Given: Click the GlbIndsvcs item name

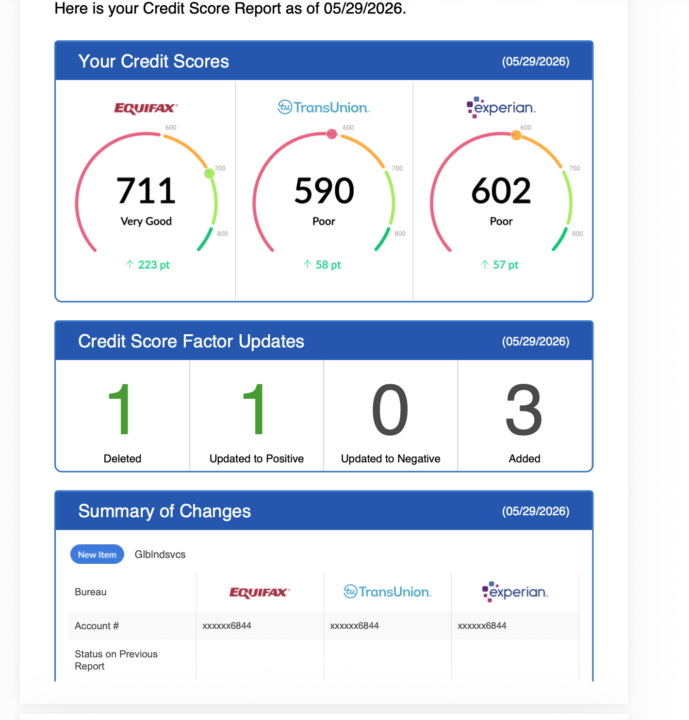Looking at the screenshot, I should click(160, 554).
